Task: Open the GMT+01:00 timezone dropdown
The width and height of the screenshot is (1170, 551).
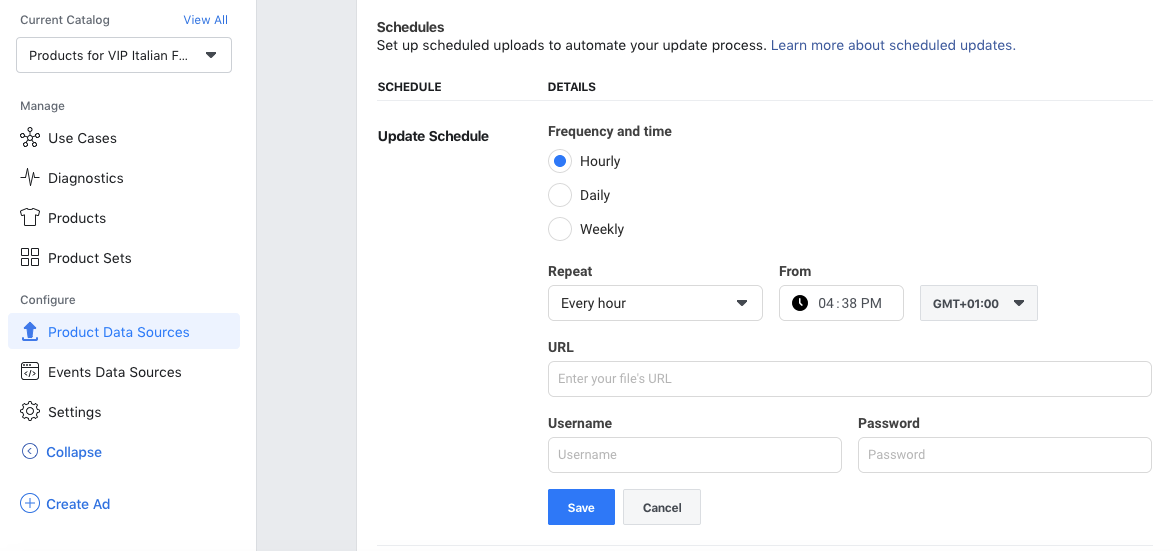Action: tap(979, 303)
